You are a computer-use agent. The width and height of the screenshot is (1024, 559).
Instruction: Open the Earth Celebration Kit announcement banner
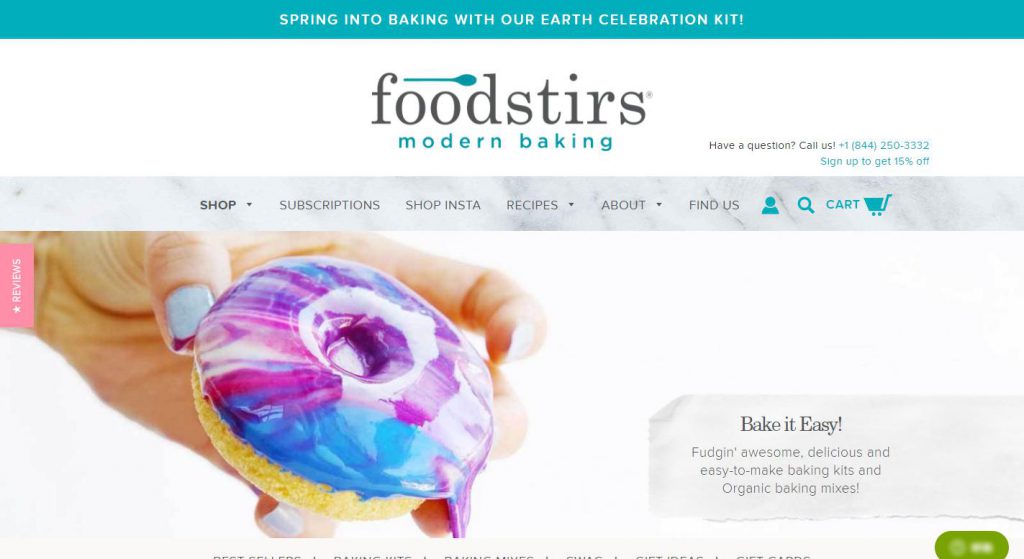point(512,20)
